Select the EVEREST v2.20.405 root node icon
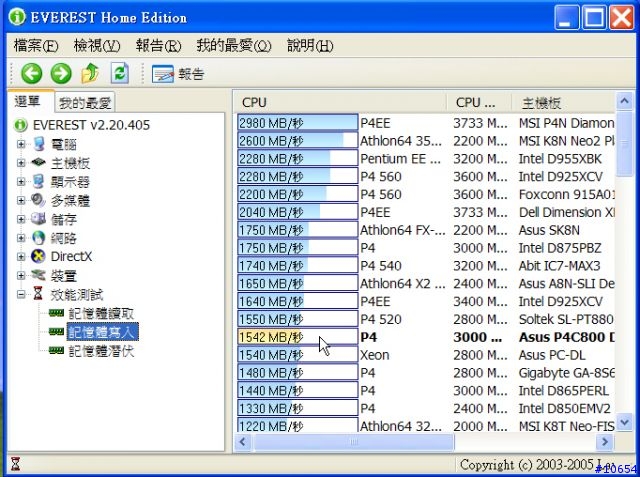The image size is (640, 477). click(x=21, y=125)
